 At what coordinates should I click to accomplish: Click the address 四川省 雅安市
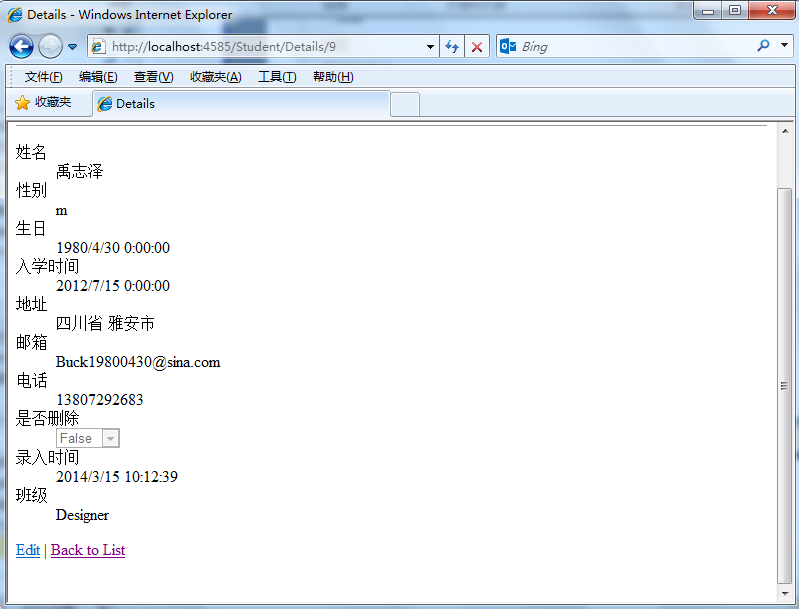click(x=105, y=324)
